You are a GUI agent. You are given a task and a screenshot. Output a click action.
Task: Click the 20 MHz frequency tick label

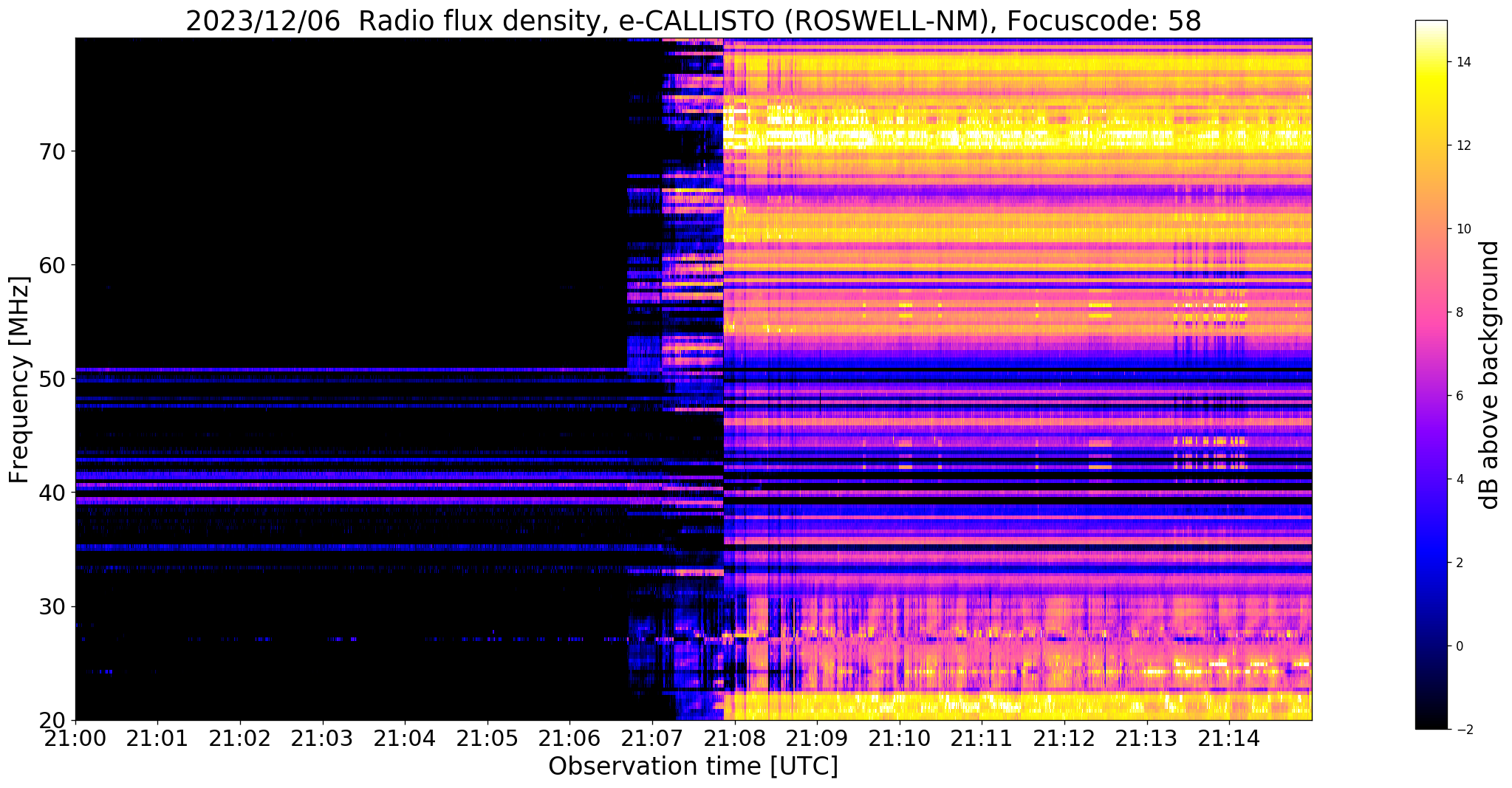(52, 720)
